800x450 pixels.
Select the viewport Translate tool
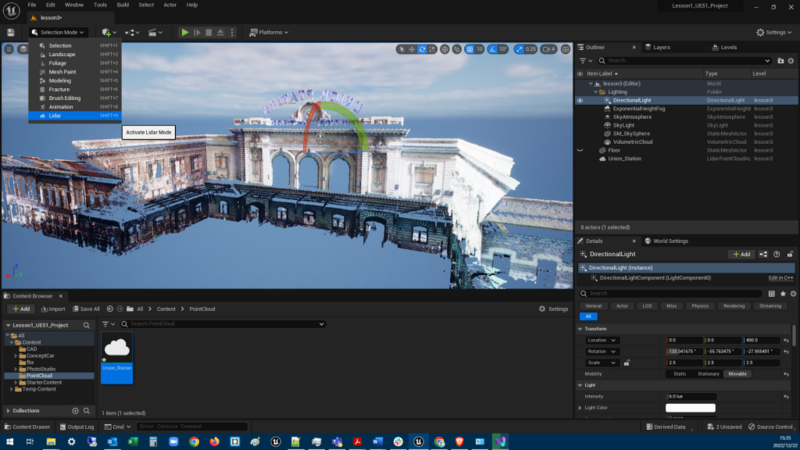click(412, 49)
